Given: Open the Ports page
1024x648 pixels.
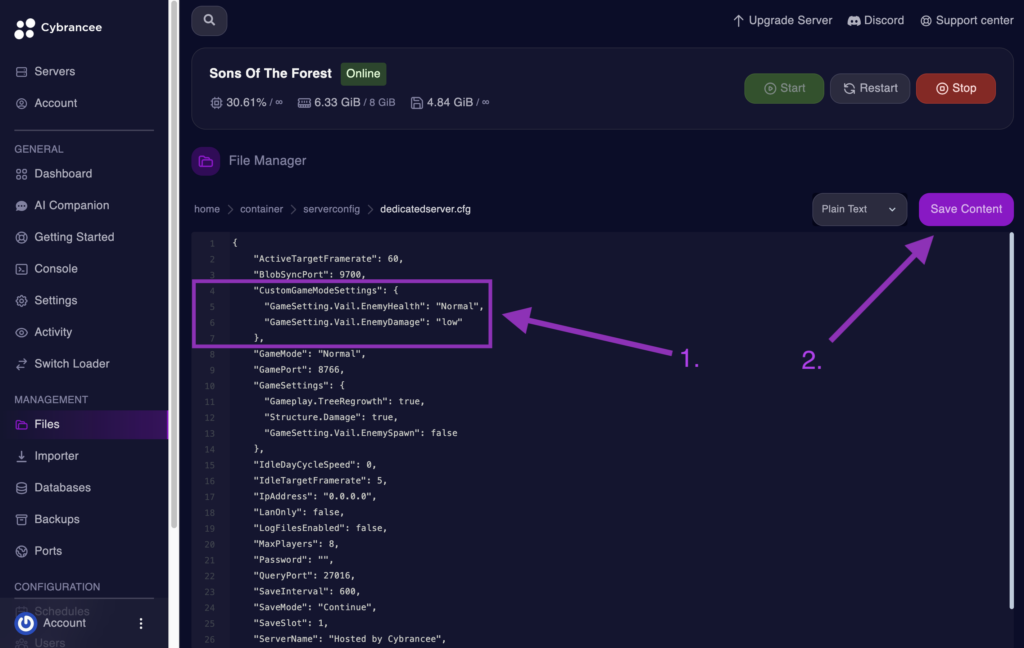Looking at the screenshot, I should point(48,551).
